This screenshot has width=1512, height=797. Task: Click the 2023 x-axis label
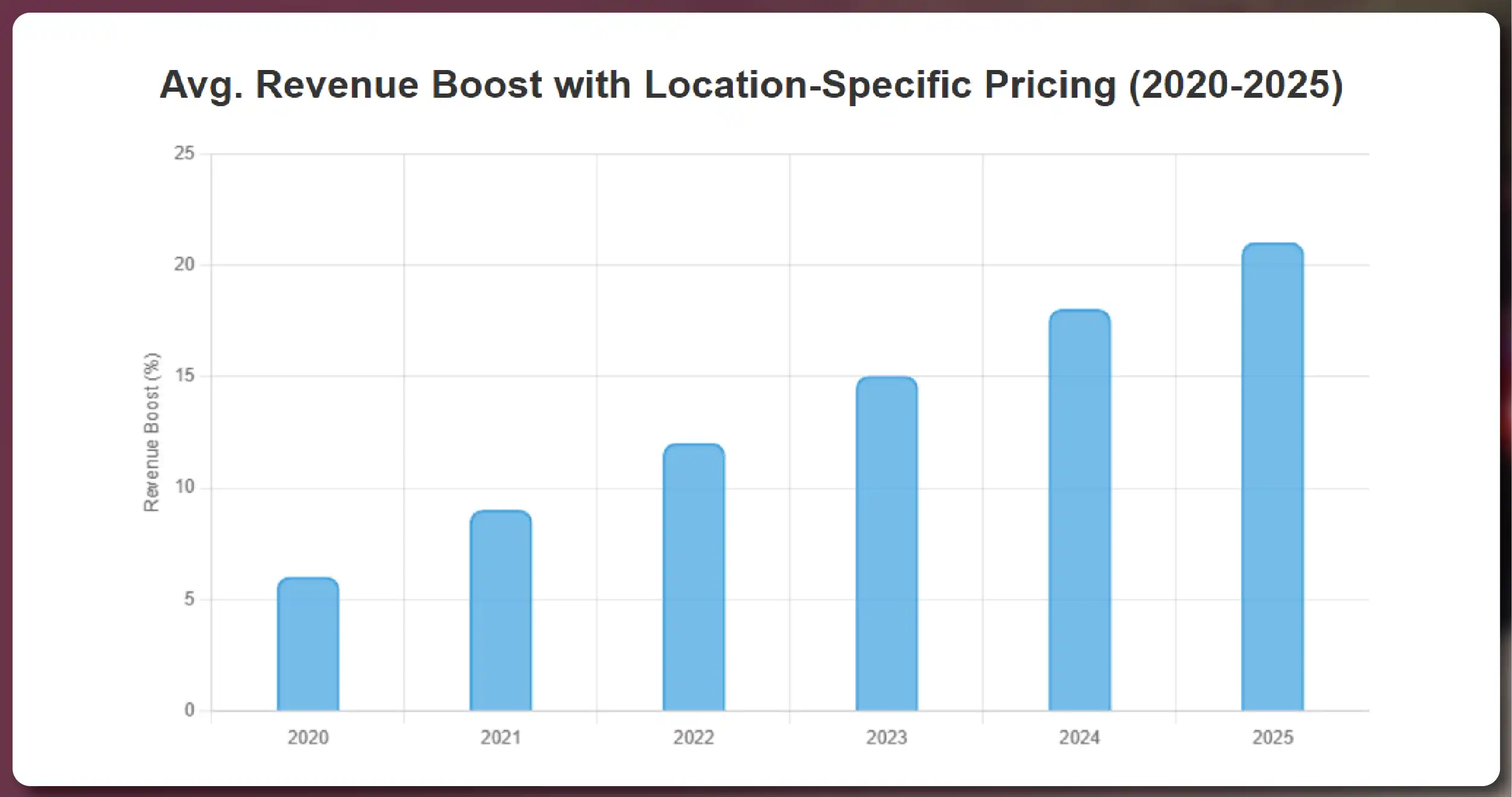(886, 737)
